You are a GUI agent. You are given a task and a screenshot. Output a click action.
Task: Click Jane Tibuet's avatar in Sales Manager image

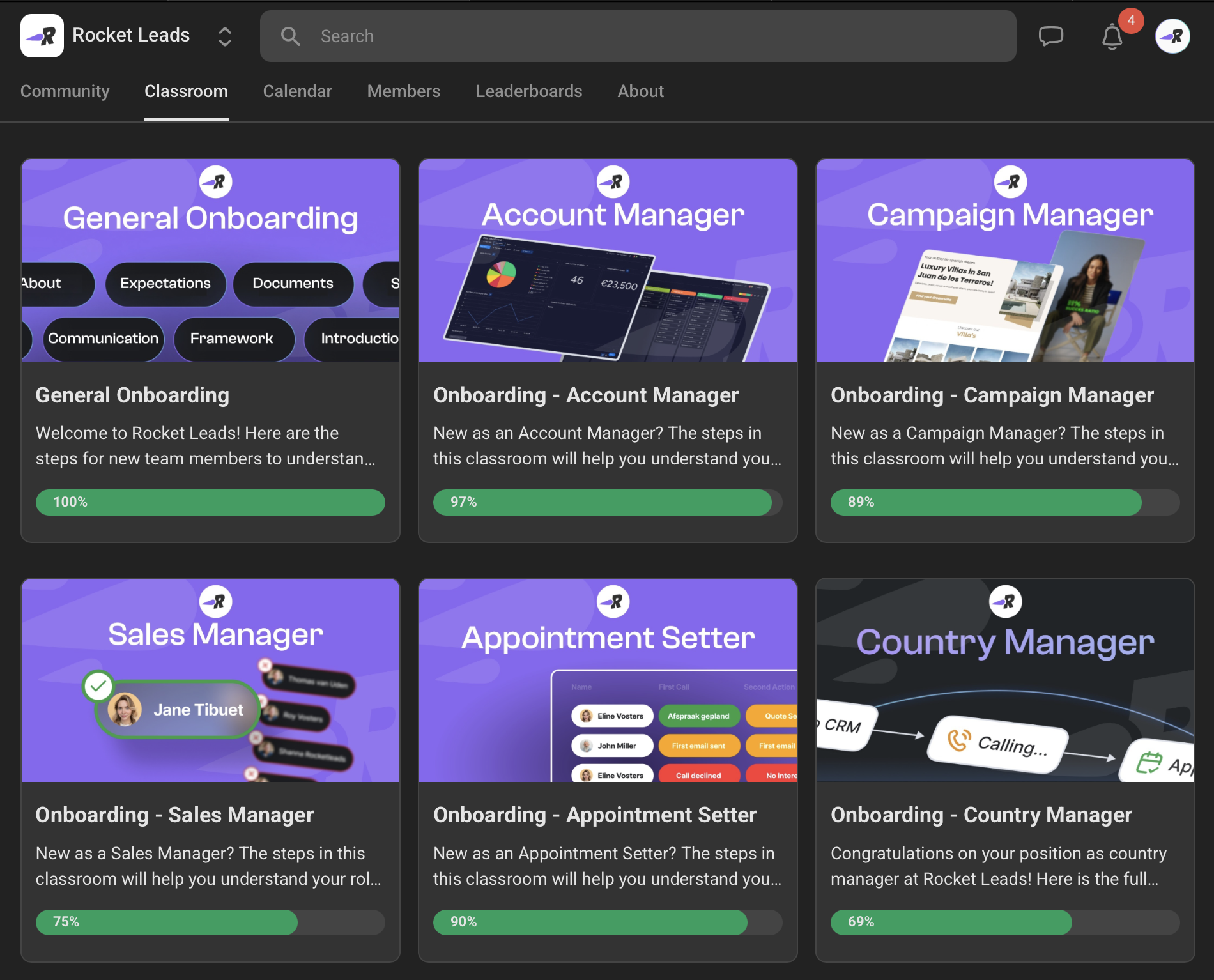(125, 709)
